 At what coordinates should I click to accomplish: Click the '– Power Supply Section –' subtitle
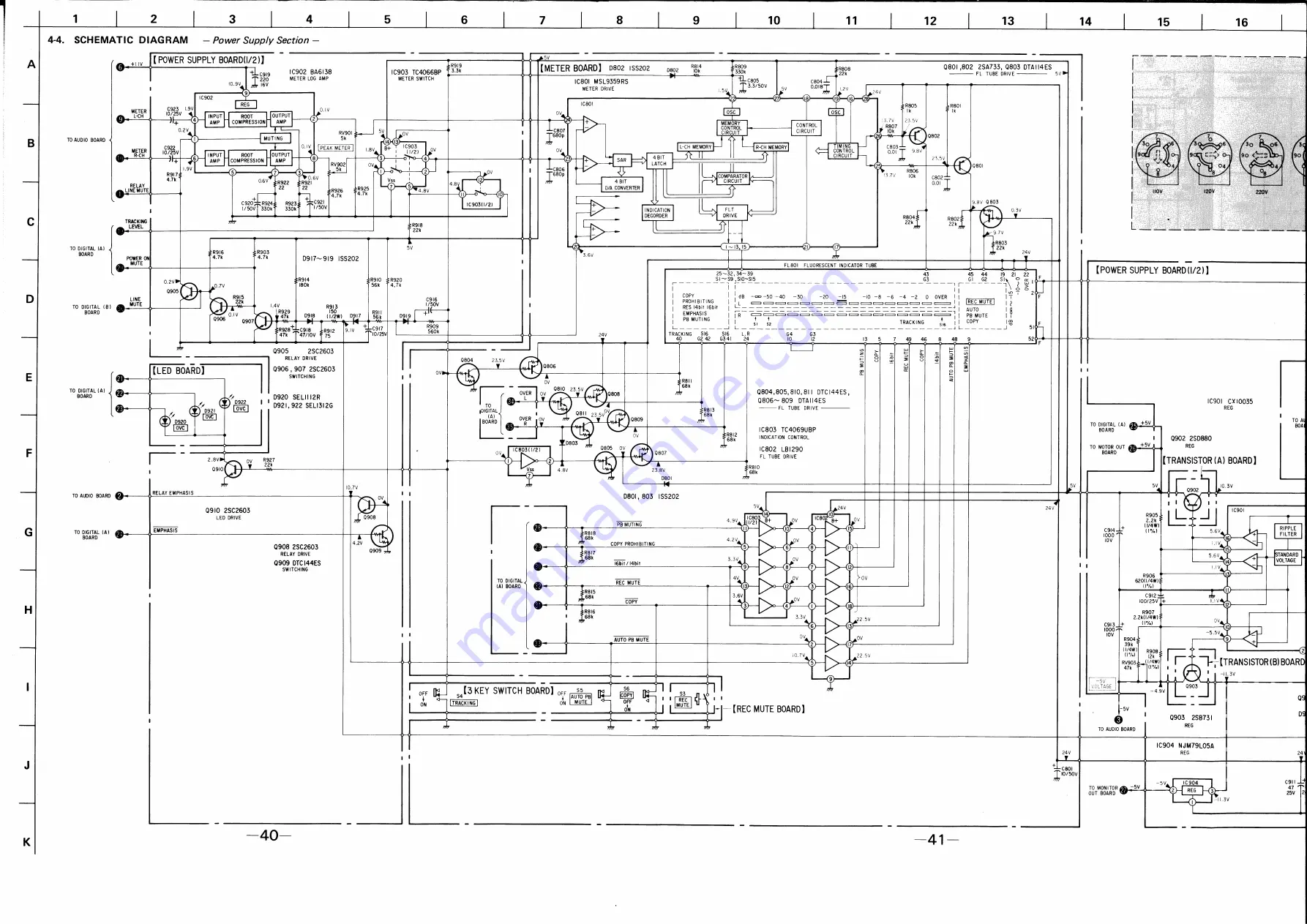pyautogui.click(x=261, y=40)
